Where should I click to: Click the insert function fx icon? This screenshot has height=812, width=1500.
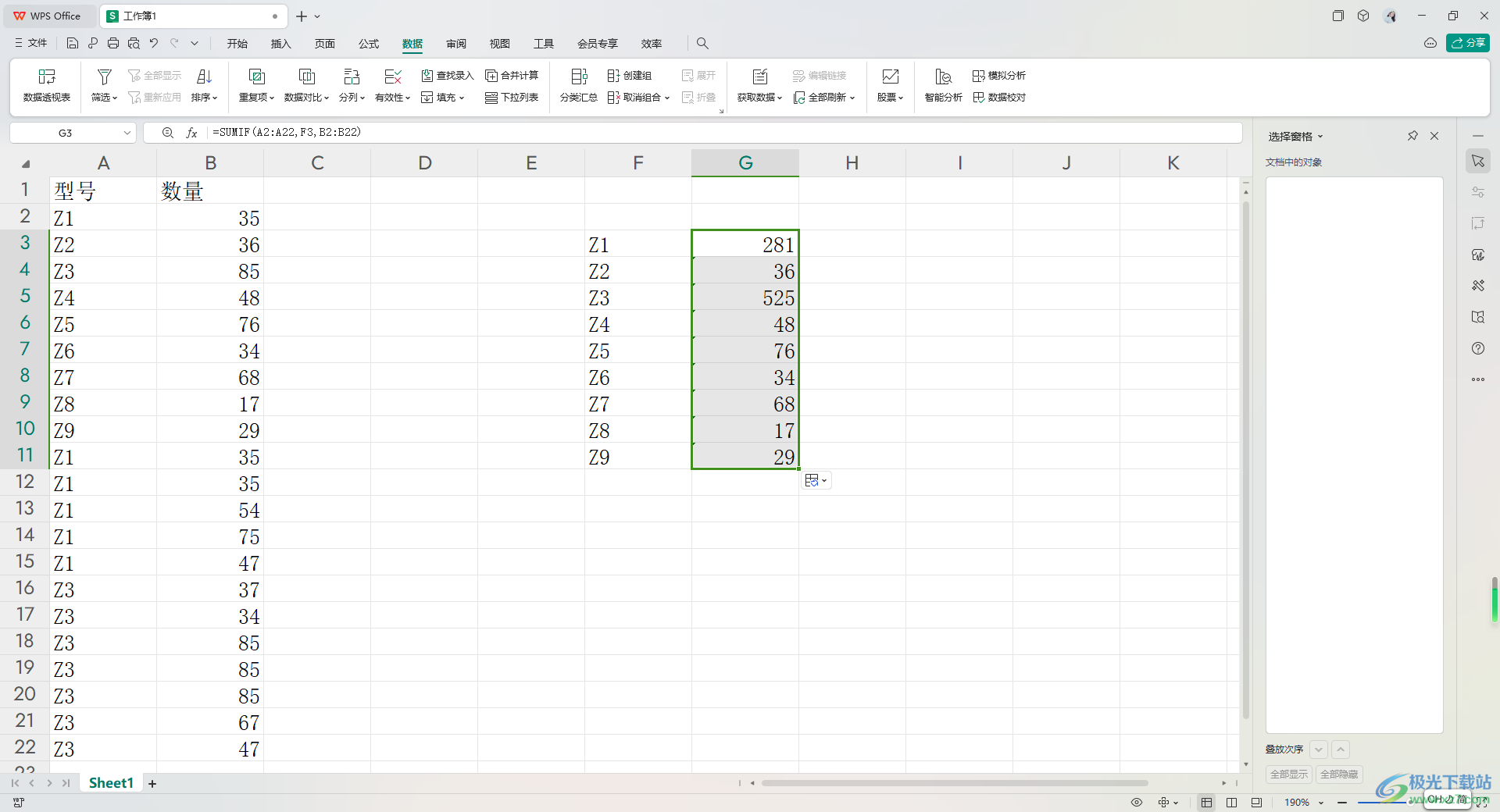click(x=191, y=133)
